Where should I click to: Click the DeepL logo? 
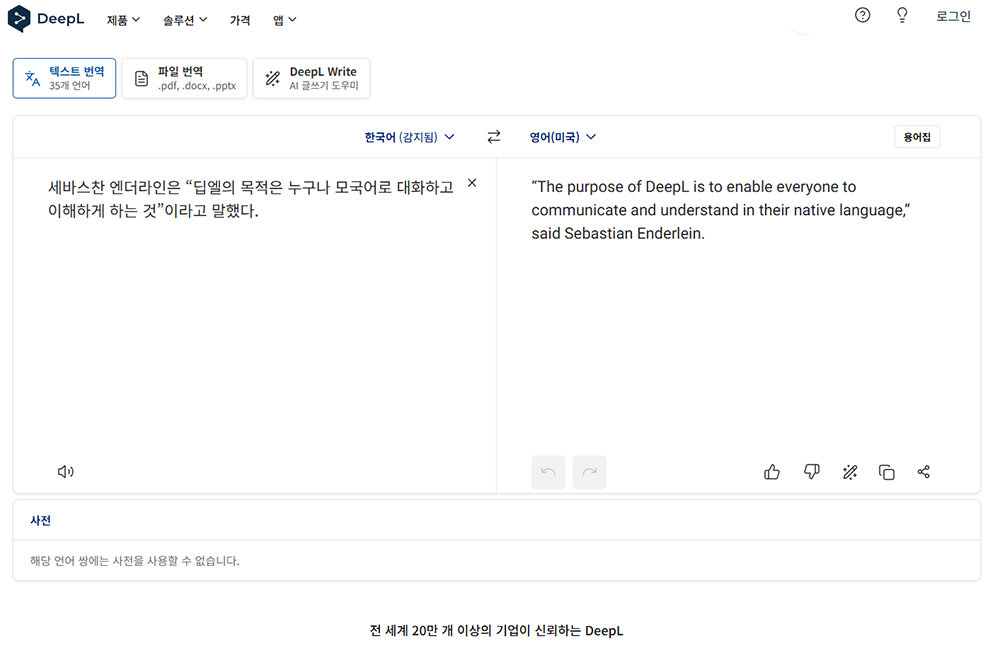point(46,19)
